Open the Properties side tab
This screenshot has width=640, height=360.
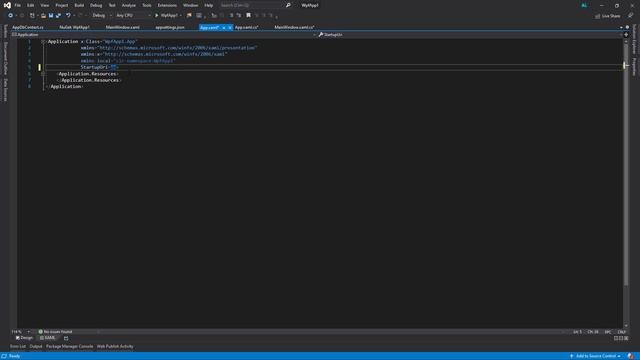tap(634, 67)
